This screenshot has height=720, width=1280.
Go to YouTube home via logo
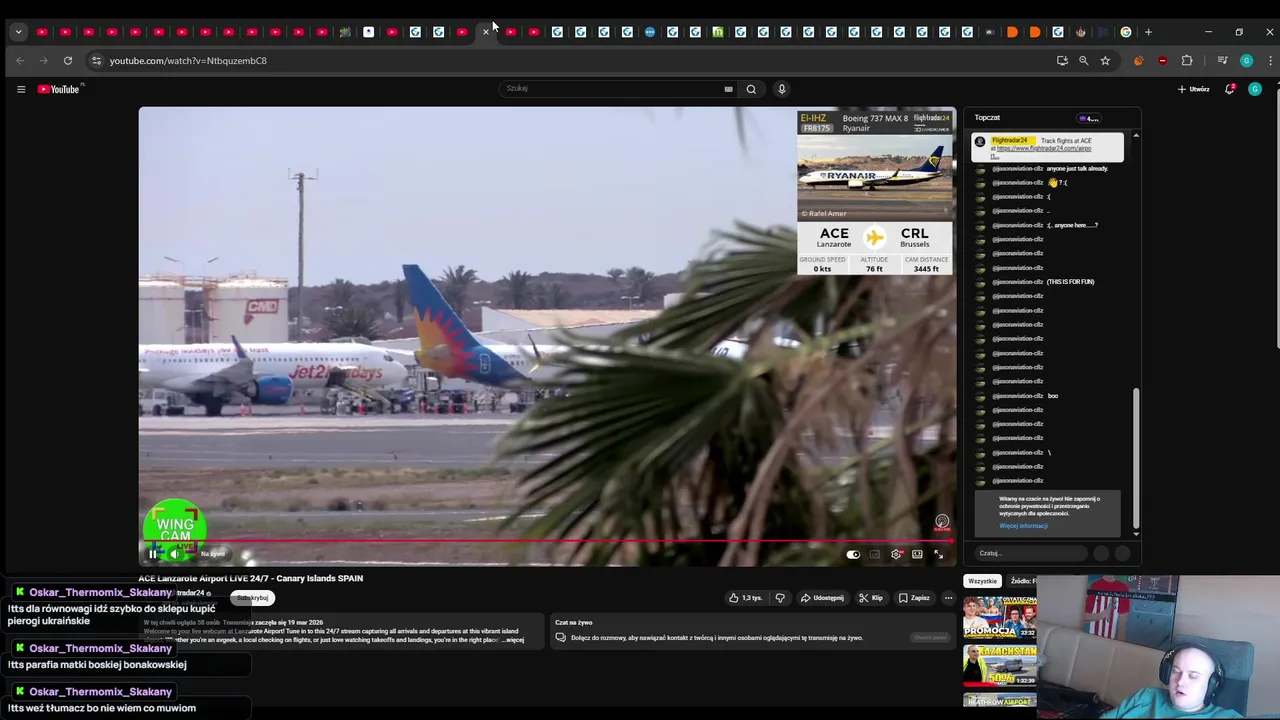60,89
